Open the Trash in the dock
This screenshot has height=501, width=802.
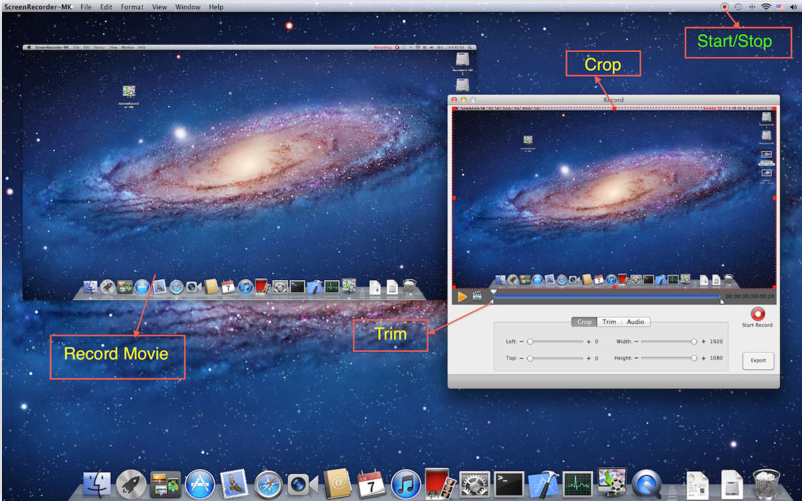pos(766,484)
